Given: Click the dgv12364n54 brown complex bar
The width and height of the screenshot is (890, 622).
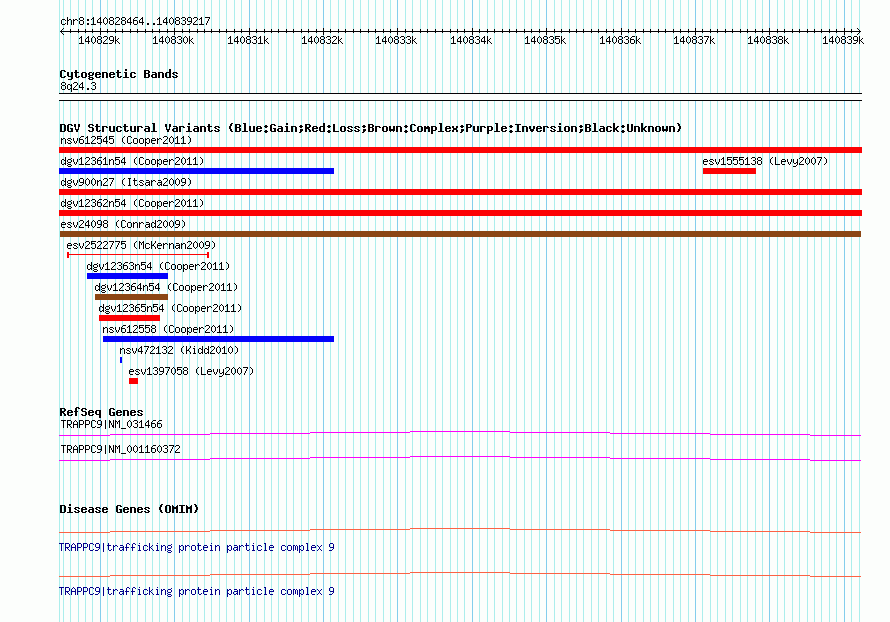Looking at the screenshot, I should 131,297.
